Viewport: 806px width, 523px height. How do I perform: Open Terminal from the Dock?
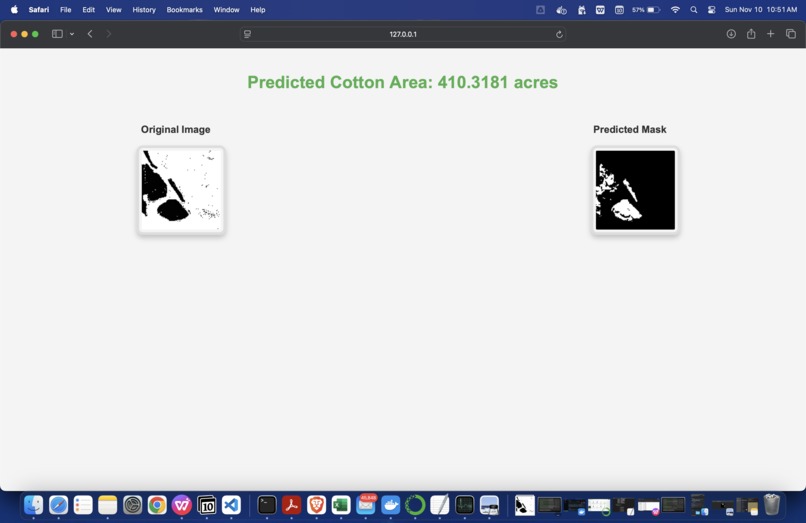(267, 505)
